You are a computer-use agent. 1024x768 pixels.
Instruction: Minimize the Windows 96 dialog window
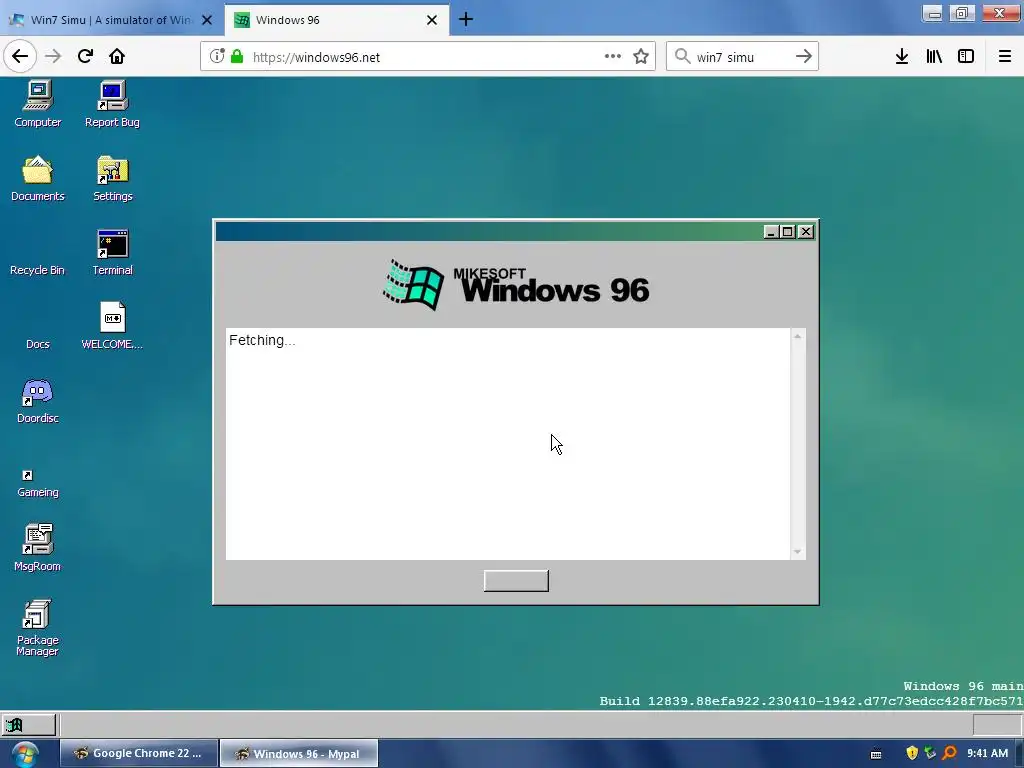point(771,232)
